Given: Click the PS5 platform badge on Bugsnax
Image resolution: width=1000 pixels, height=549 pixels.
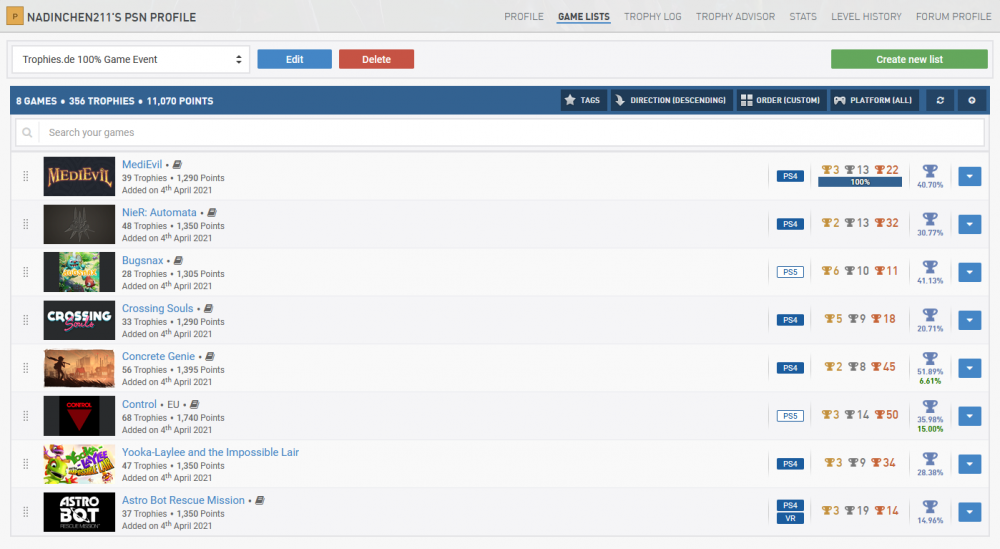Looking at the screenshot, I should point(790,272).
